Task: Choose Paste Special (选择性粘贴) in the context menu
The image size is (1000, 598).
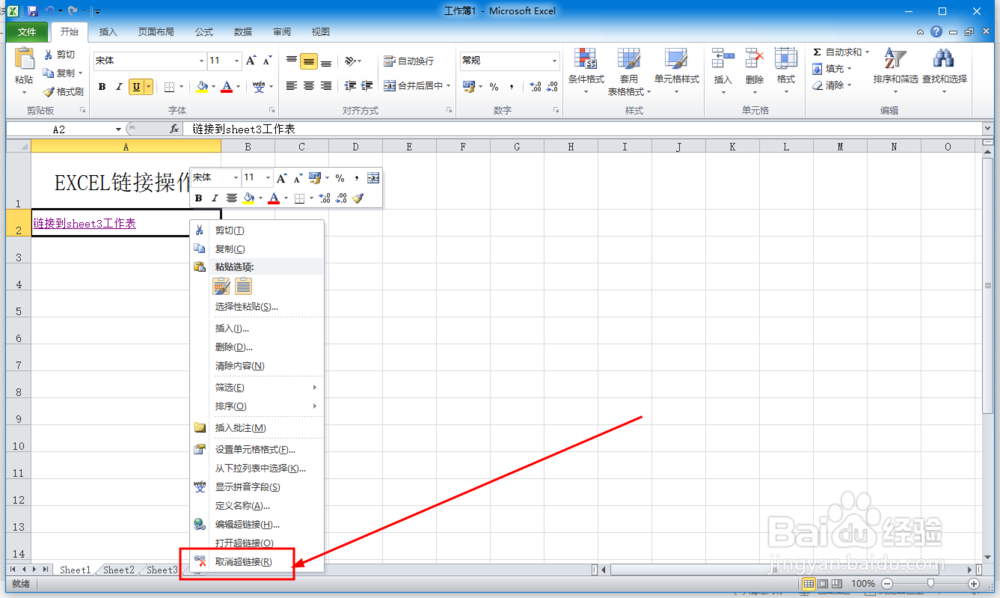Action: tap(258, 307)
